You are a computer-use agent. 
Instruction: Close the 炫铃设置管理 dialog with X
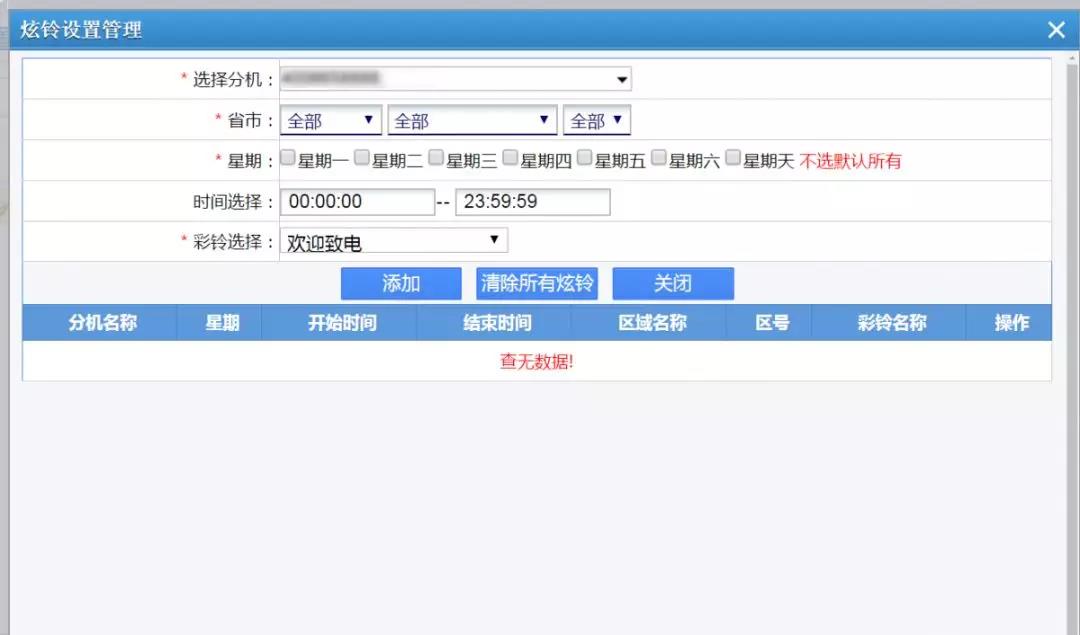[1056, 30]
